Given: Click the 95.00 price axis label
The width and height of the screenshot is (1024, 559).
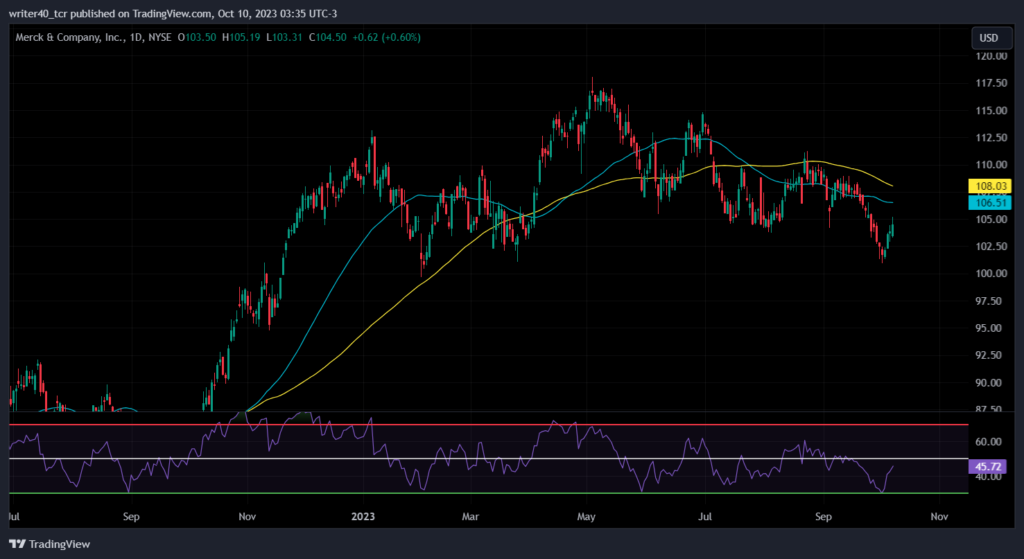Looking at the screenshot, I should click(x=991, y=328).
